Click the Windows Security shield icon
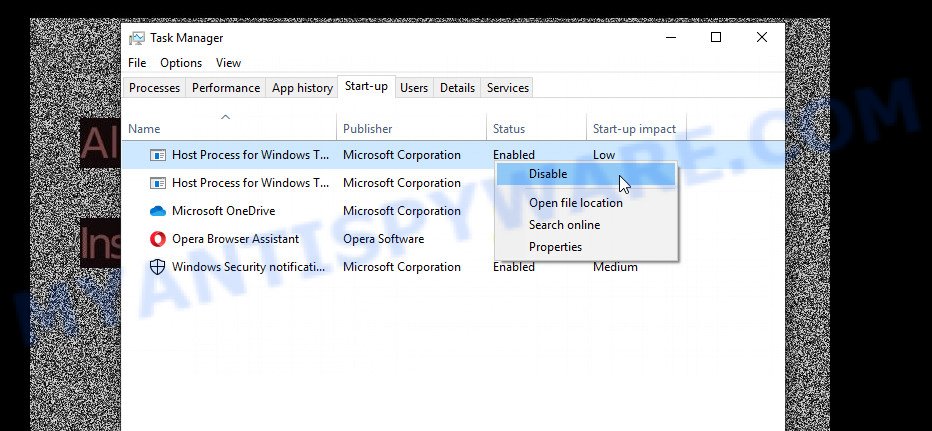Screen dimensions: 932x431 [158, 267]
